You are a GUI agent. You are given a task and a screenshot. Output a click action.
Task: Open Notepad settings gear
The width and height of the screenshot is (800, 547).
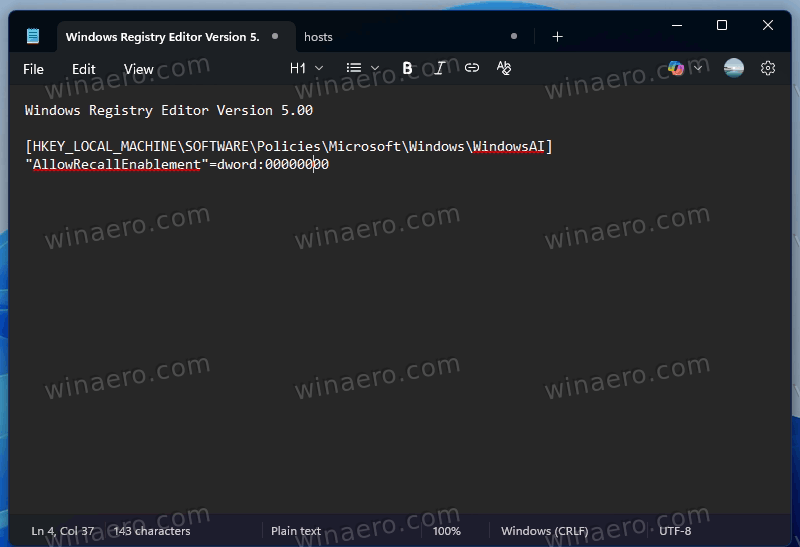(x=768, y=68)
